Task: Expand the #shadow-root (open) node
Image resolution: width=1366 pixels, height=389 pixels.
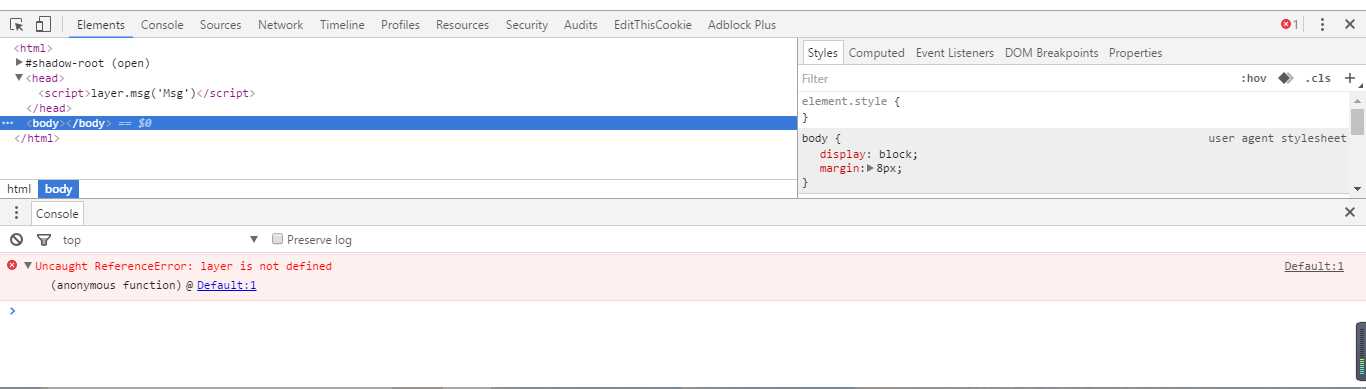Action: 20,63
